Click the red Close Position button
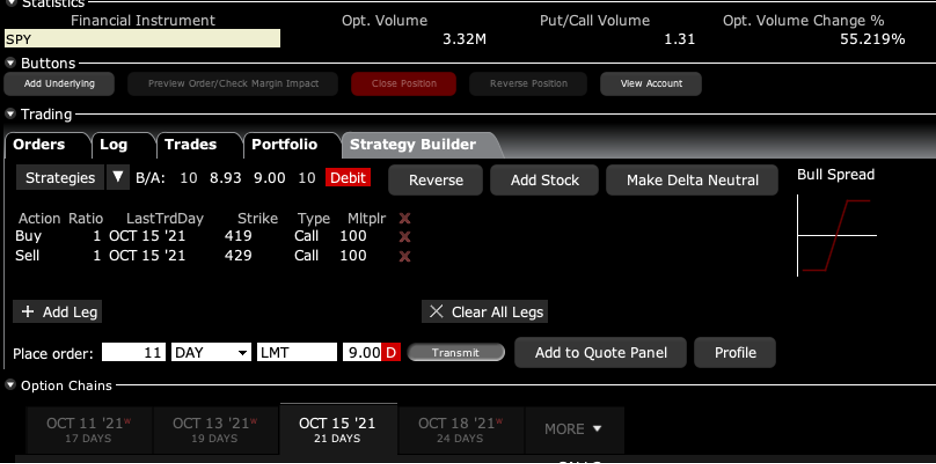The image size is (936, 464). pos(404,84)
